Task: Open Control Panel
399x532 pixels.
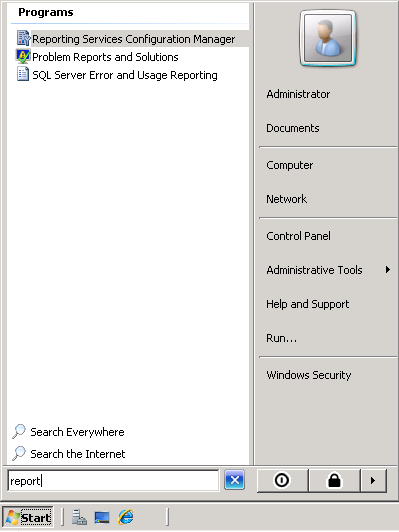Action: pyautogui.click(x=298, y=236)
